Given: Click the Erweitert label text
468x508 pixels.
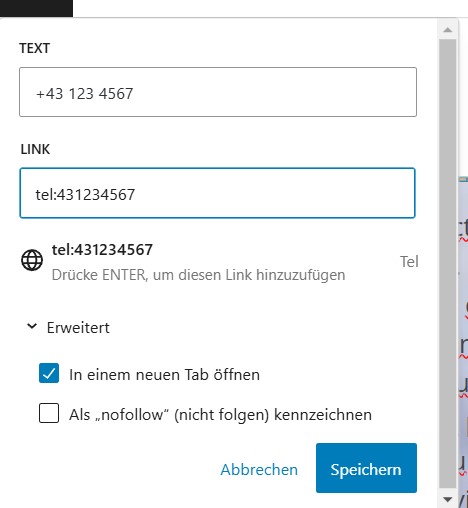Looking at the screenshot, I should [x=78, y=328].
